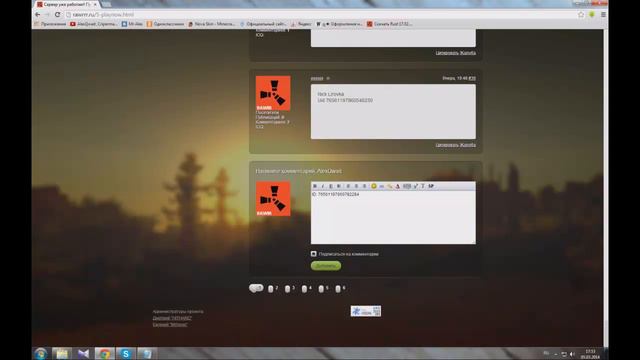Open the Одноклассники bookmark

pyautogui.click(x=165, y=24)
